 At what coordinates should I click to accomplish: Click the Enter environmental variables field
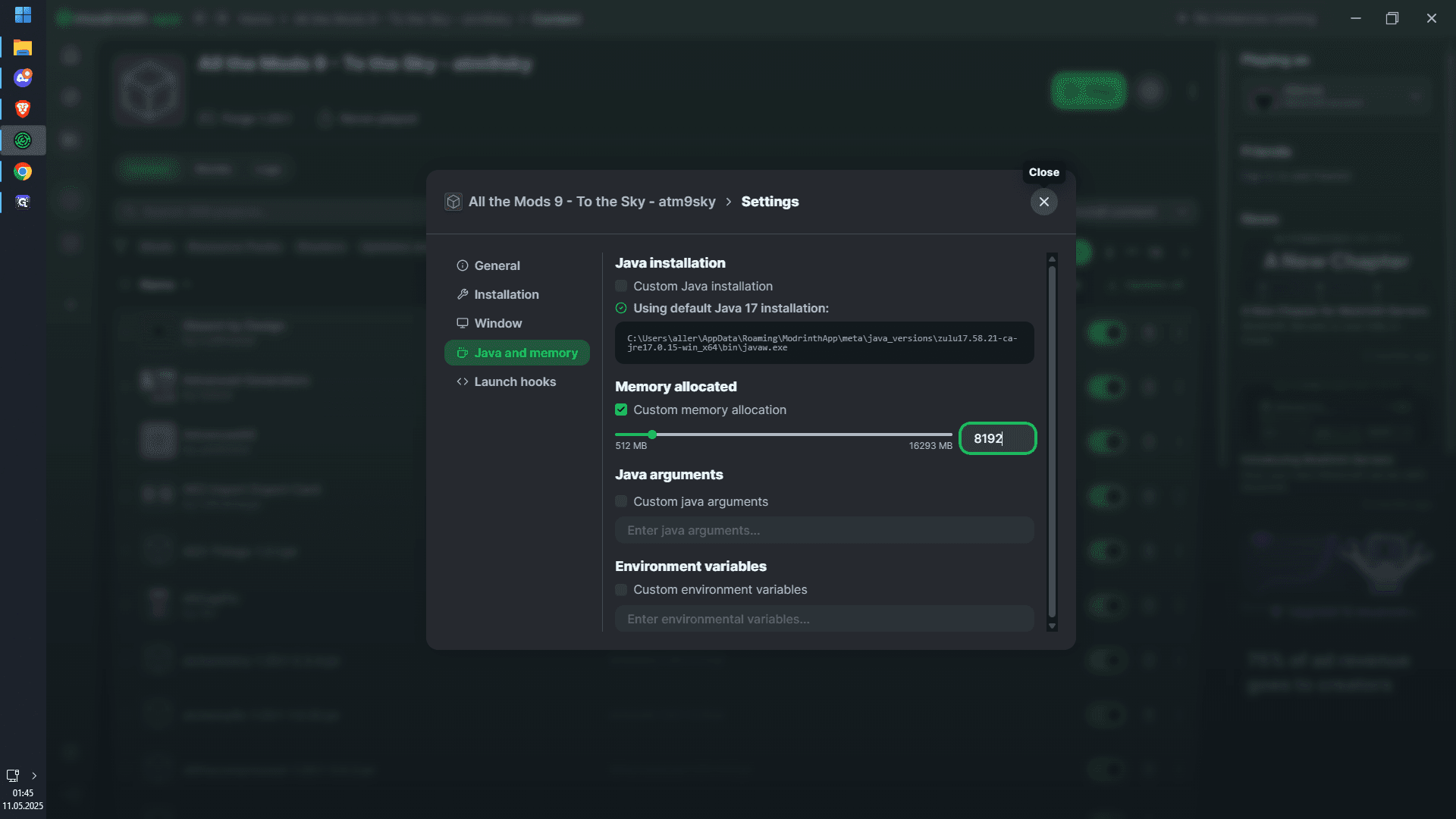tap(824, 619)
